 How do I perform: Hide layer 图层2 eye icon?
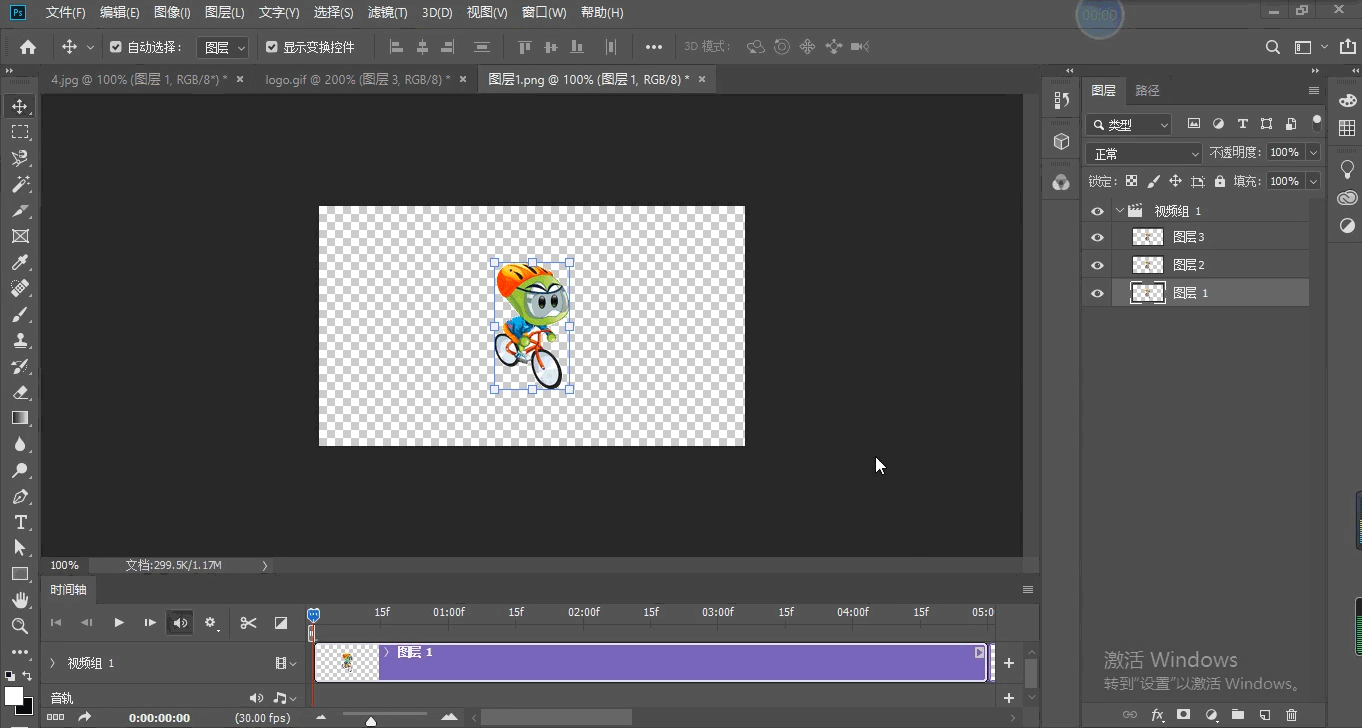[1097, 265]
